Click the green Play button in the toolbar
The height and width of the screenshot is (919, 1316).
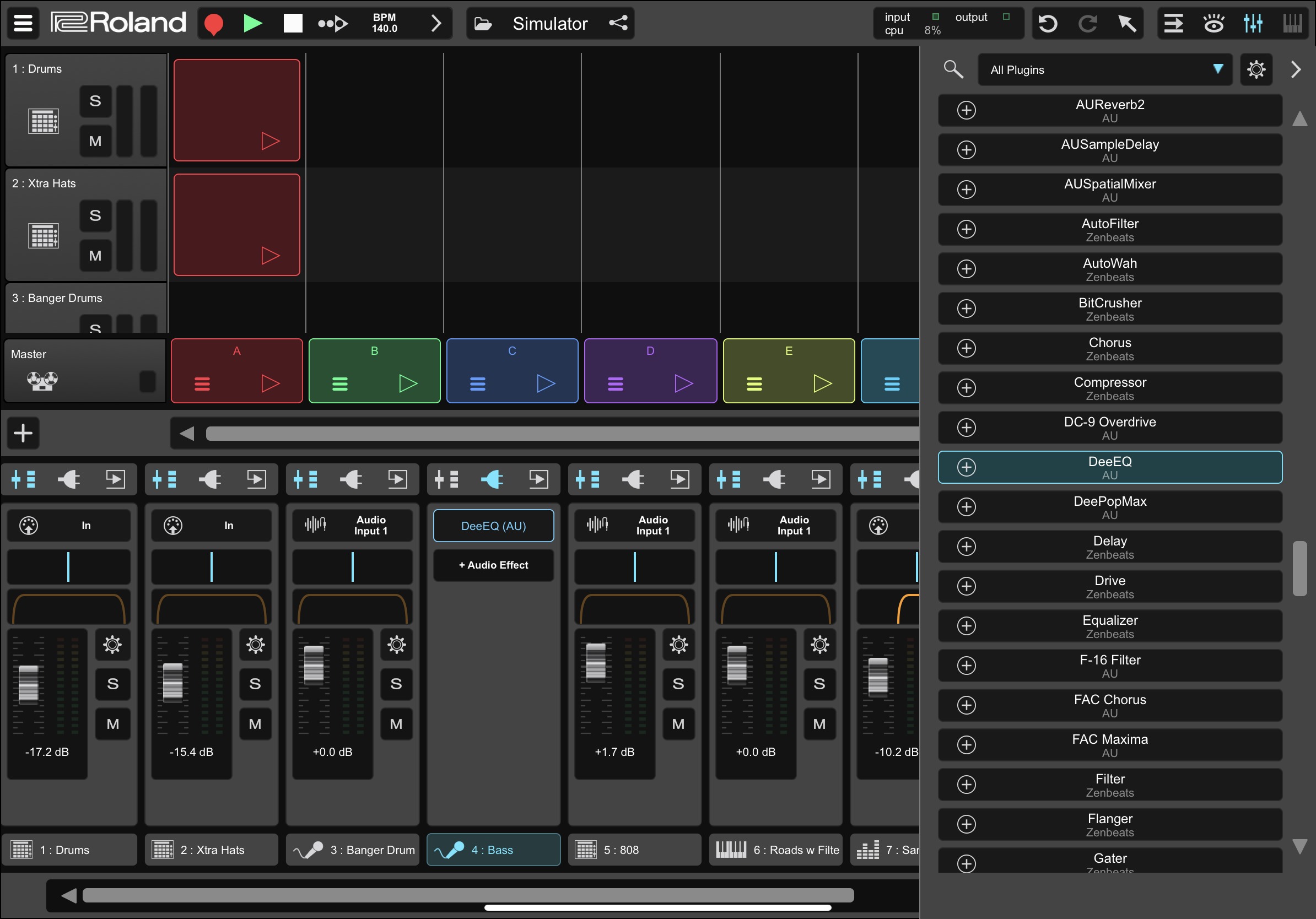253,24
